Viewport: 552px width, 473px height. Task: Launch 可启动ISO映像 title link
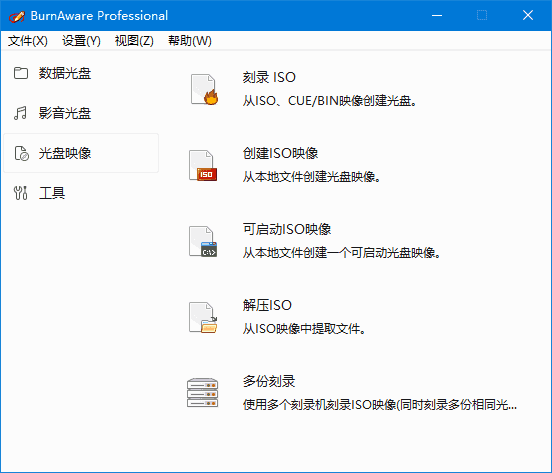click(x=287, y=229)
